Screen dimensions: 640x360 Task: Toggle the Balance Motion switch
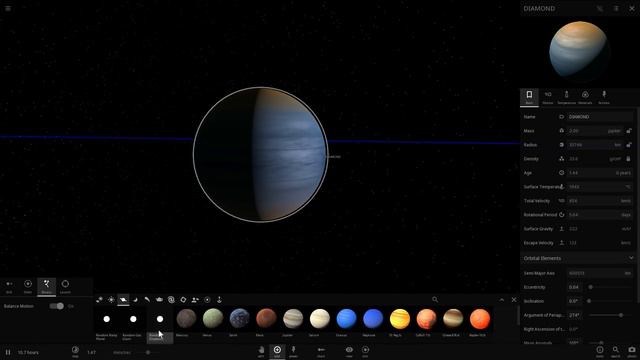[x=57, y=306]
